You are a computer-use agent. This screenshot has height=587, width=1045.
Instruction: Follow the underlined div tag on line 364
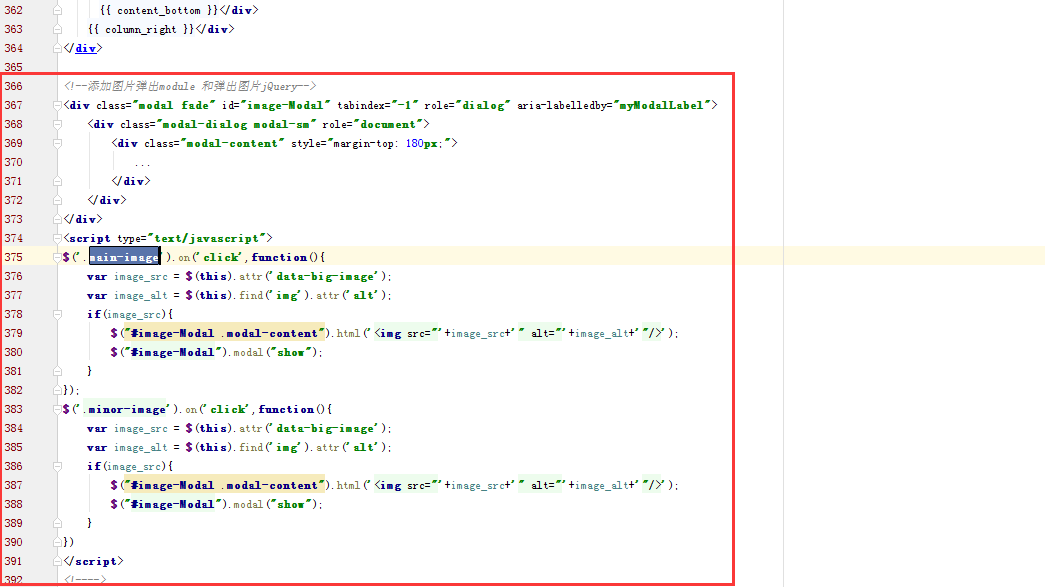[x=85, y=48]
